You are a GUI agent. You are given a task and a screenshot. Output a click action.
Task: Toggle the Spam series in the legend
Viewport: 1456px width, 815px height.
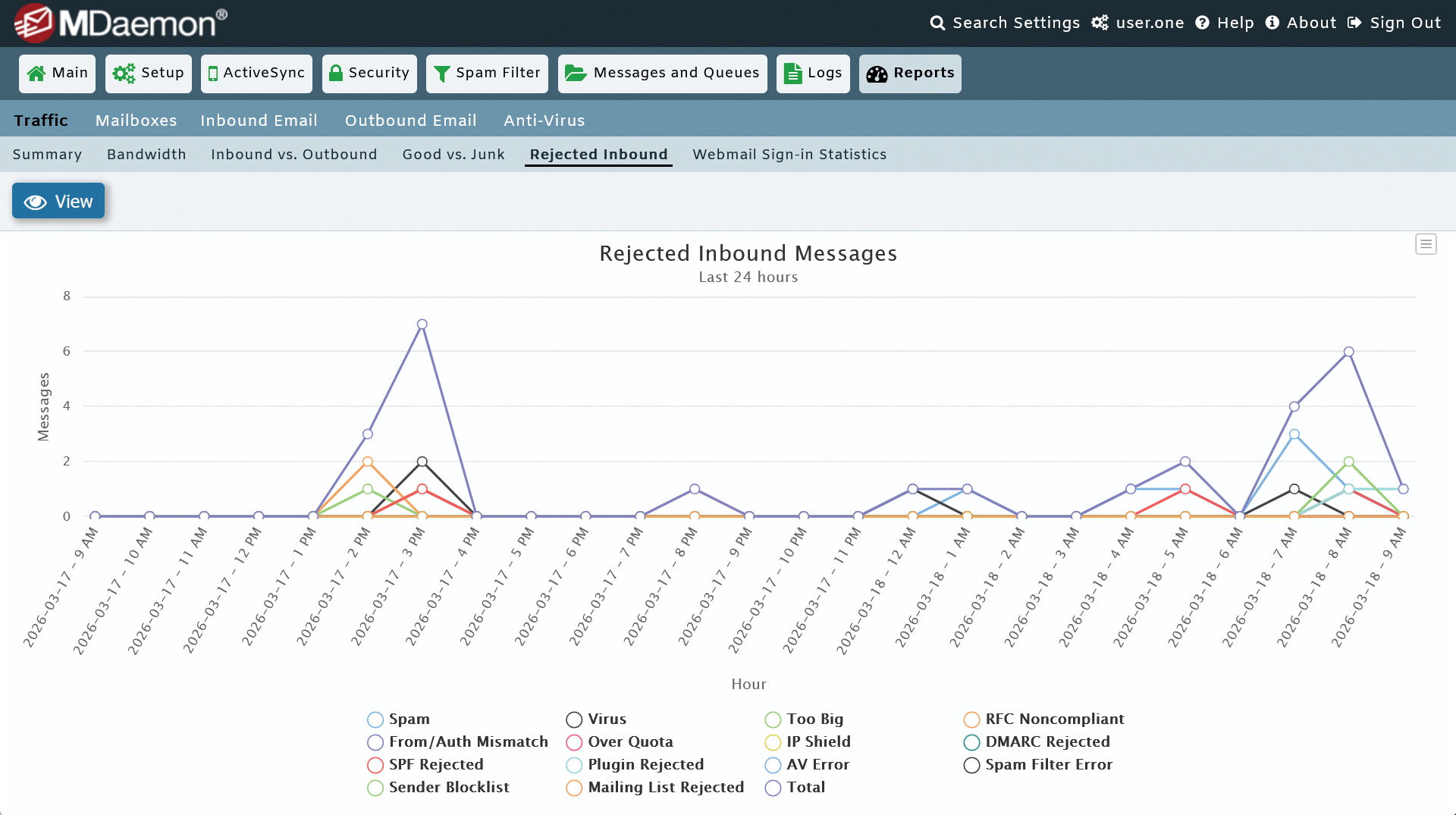375,719
